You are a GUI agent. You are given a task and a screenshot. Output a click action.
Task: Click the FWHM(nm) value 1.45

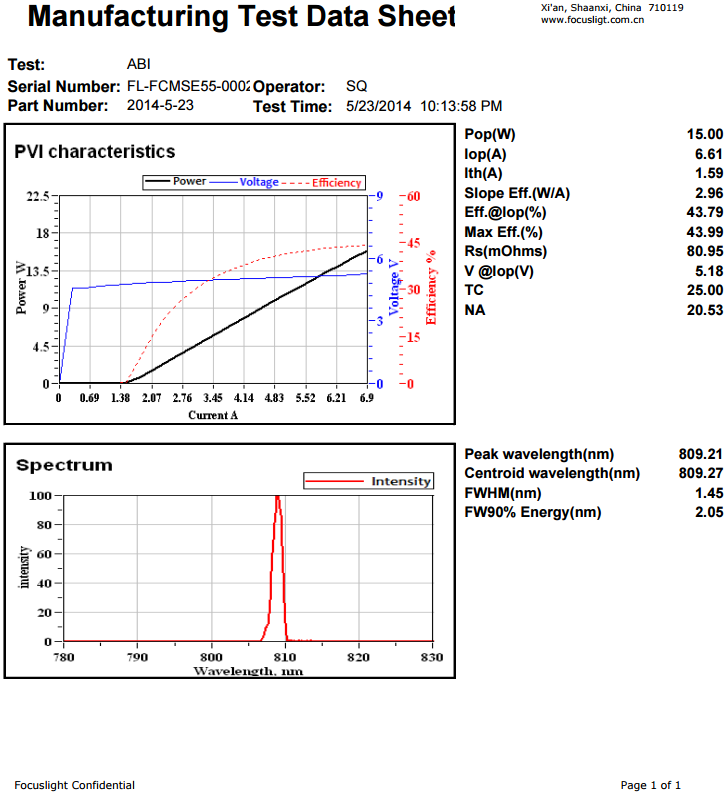[x=709, y=493]
